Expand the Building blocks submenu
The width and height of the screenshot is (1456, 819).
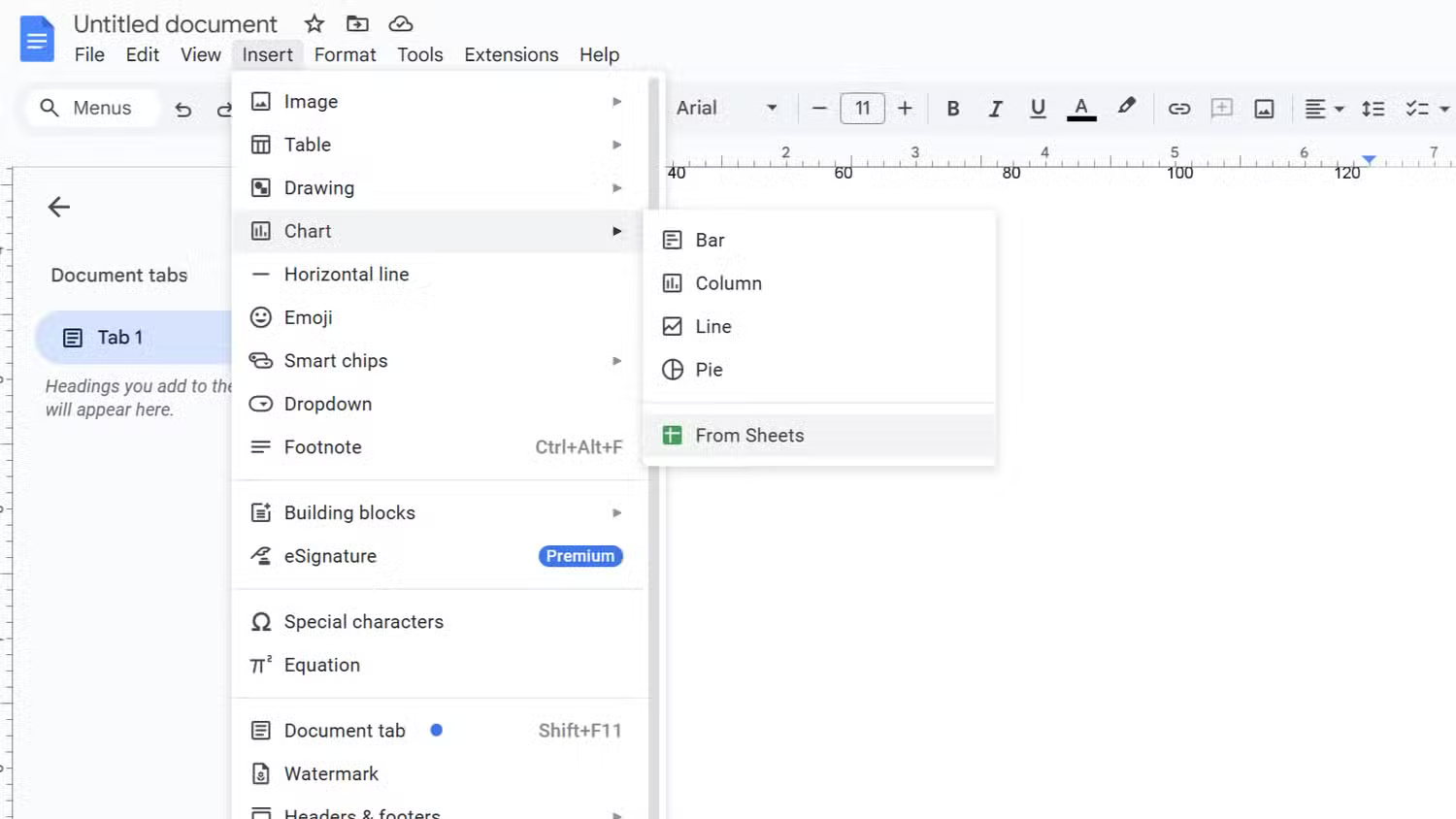[x=439, y=512]
